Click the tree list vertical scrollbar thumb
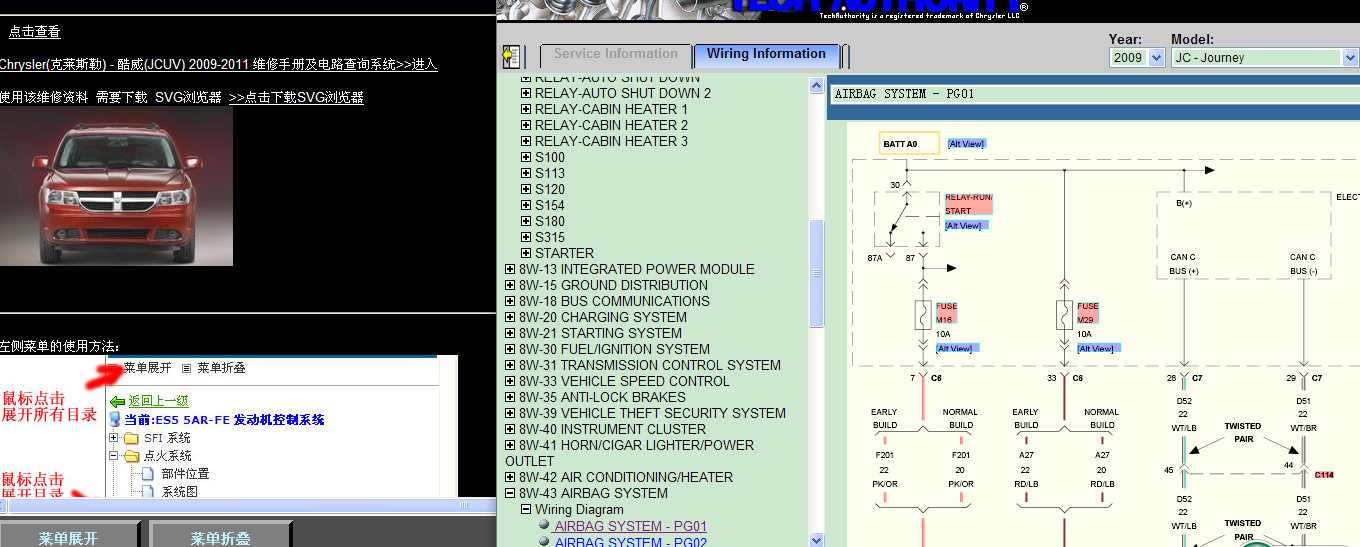1360x547 pixels. pos(816,272)
